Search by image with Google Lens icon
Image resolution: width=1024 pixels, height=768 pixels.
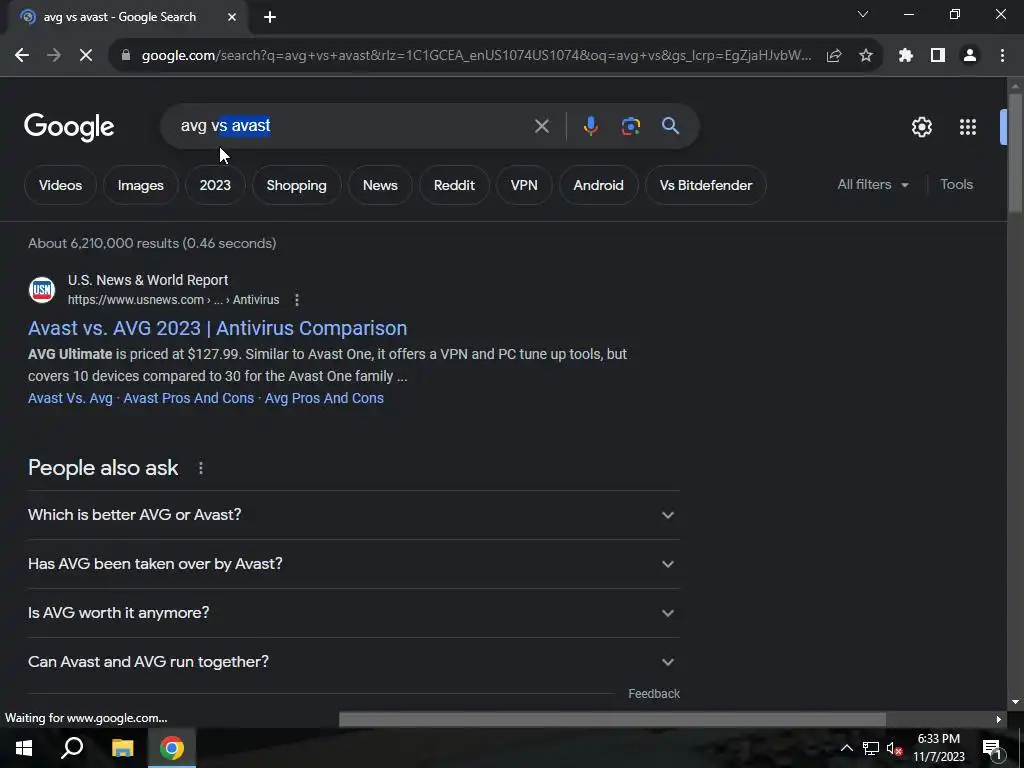click(630, 126)
